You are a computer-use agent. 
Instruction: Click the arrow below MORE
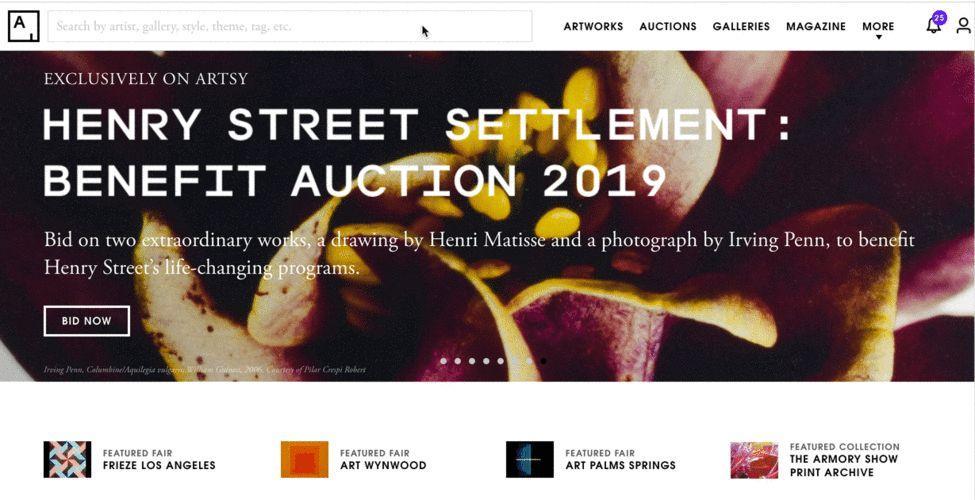[879, 37]
